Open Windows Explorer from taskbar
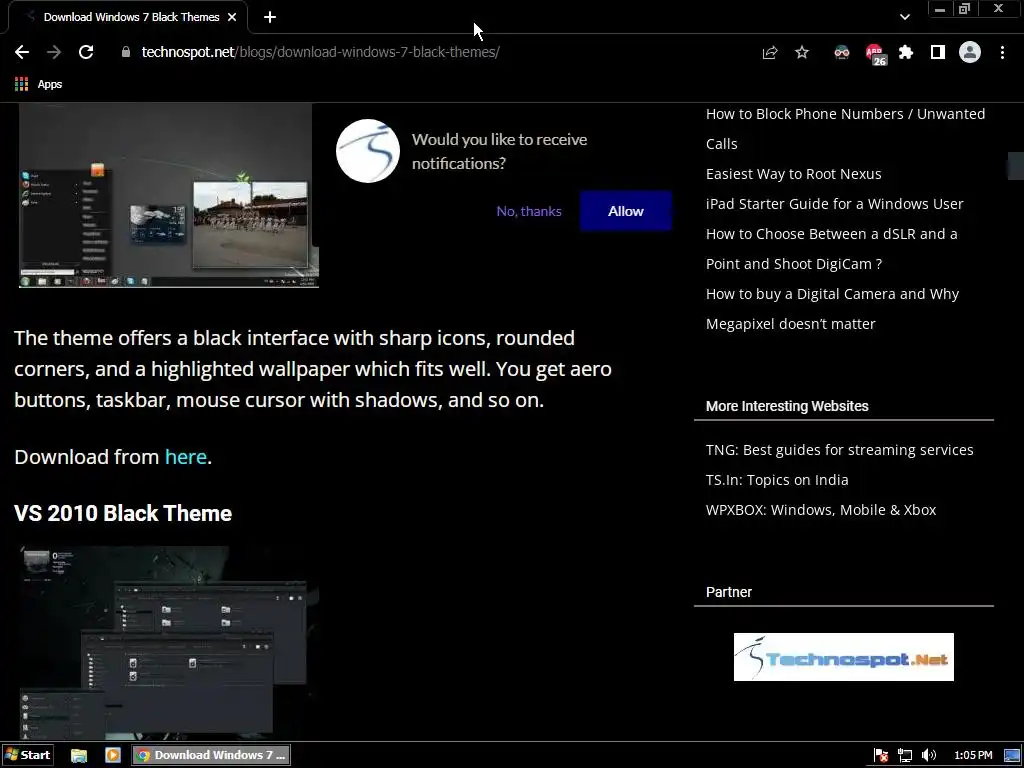 (79, 755)
